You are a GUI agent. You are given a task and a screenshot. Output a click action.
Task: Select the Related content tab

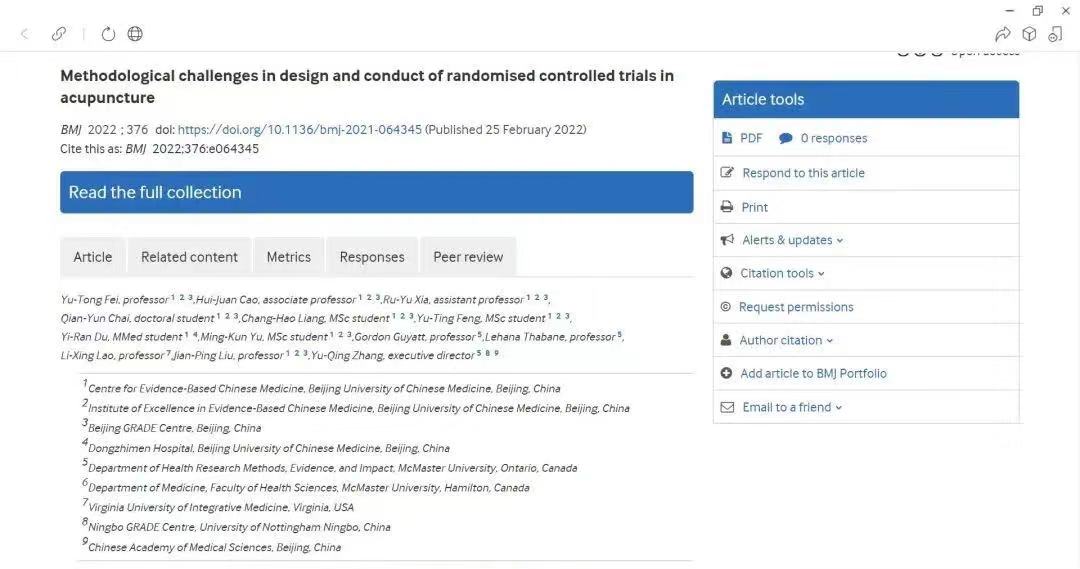click(189, 257)
